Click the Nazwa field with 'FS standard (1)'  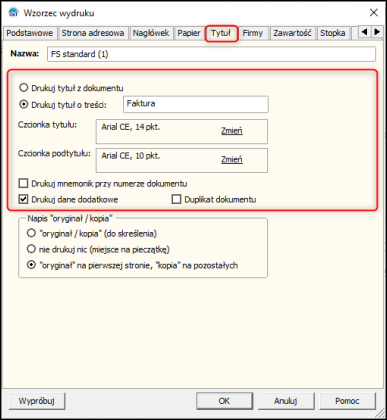click(x=211, y=54)
